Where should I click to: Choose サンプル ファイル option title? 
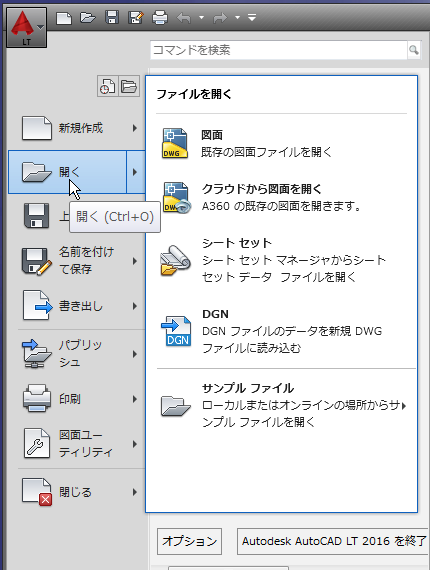point(248,388)
